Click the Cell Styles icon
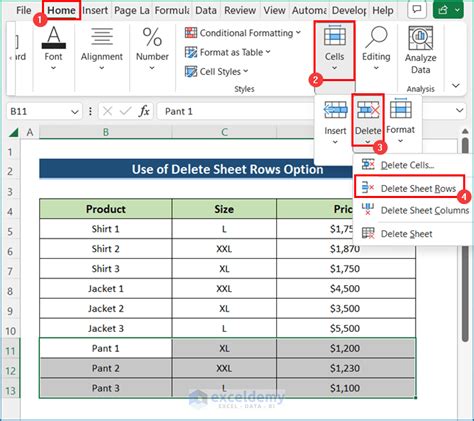This screenshot has width=474, height=421. 191,71
